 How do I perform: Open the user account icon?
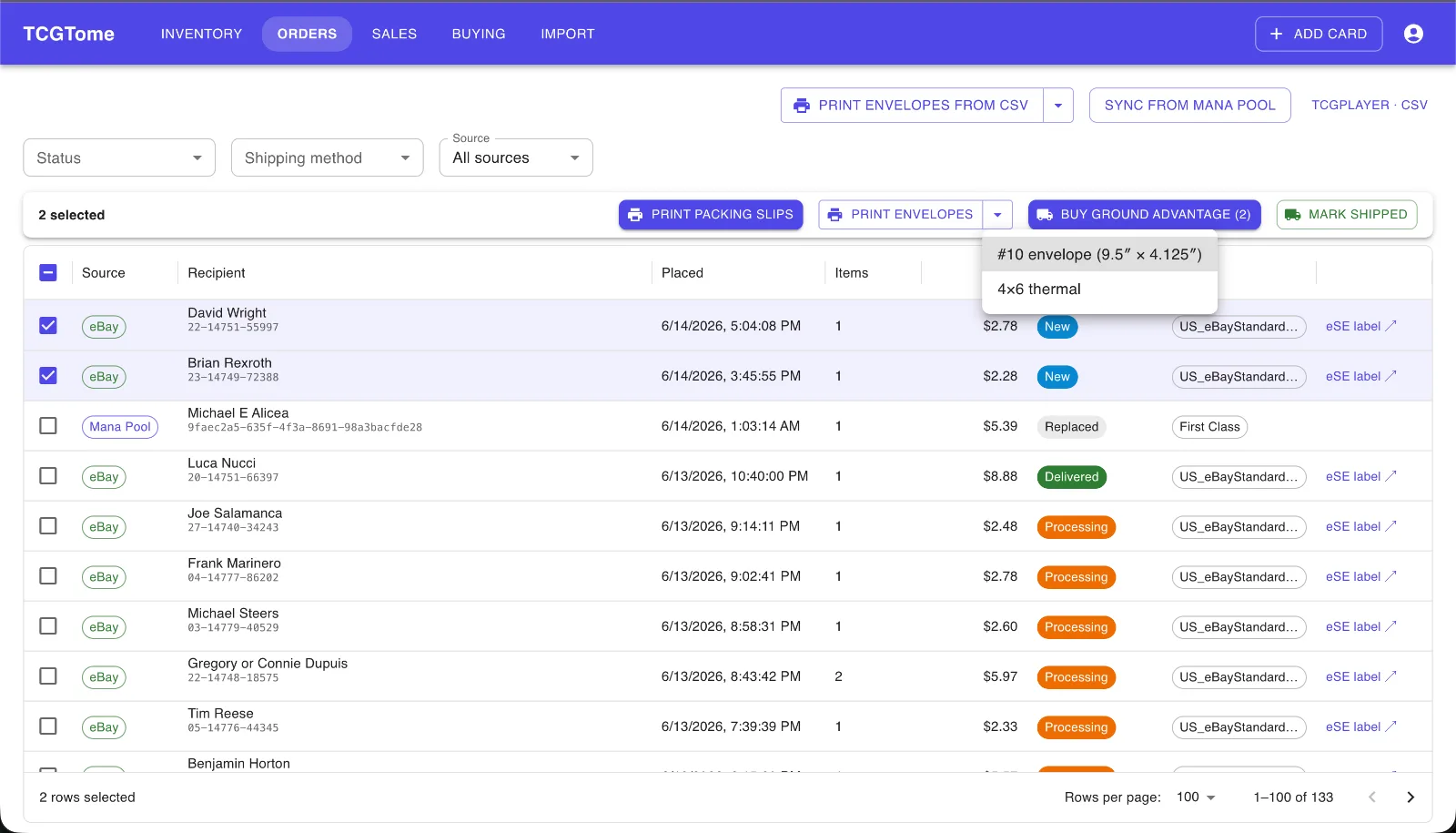point(1413,34)
